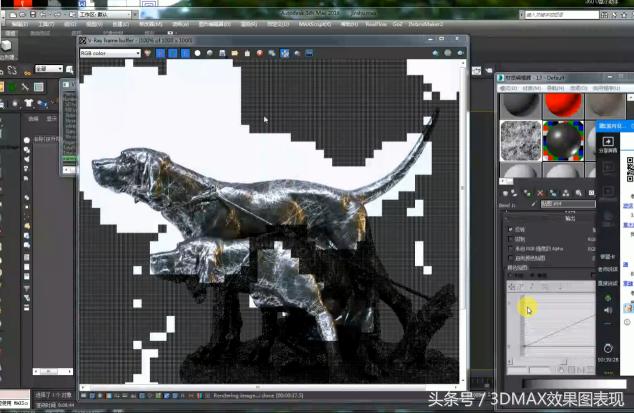Click the undo arrow in quick access toolbar
This screenshot has width=634, height=413.
(43, 15)
